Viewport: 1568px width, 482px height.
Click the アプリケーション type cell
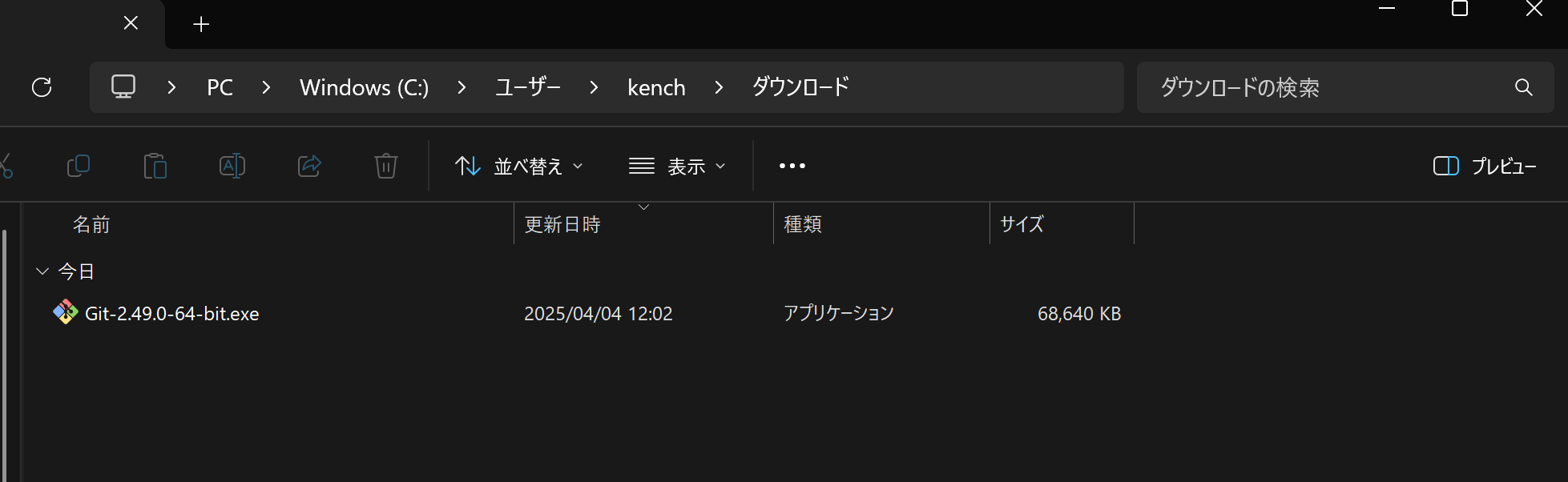839,313
